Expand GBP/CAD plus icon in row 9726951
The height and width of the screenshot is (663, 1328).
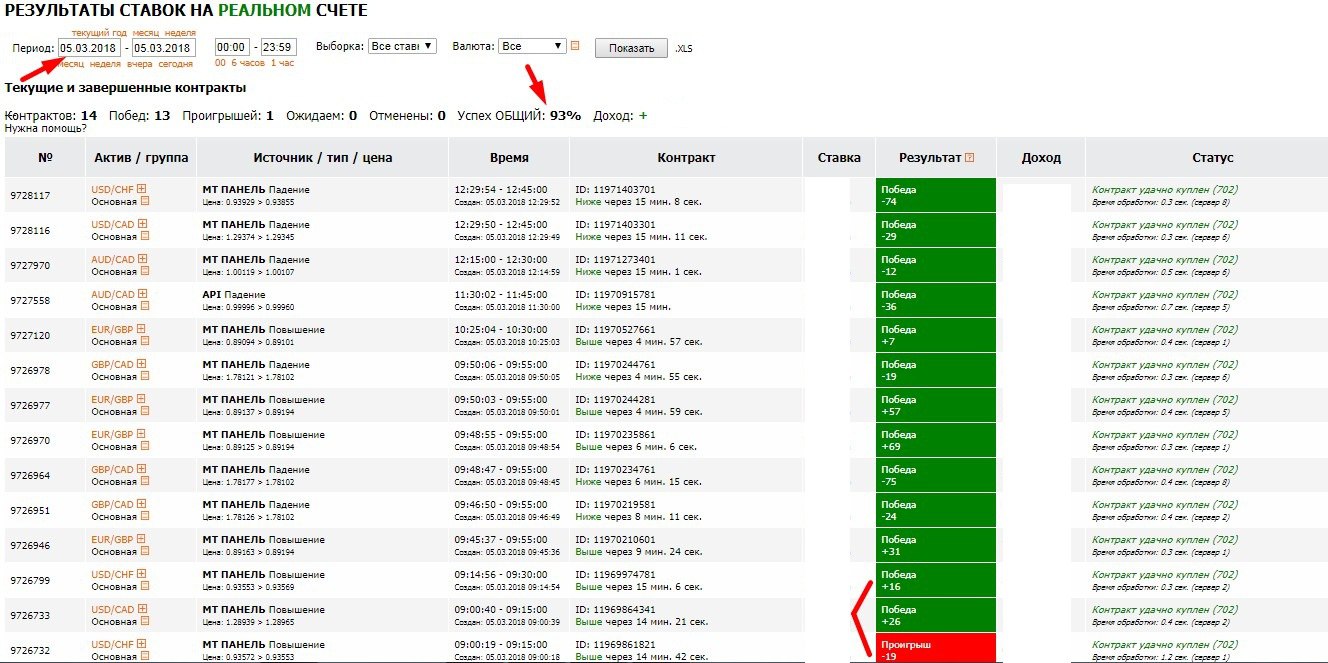(141, 504)
